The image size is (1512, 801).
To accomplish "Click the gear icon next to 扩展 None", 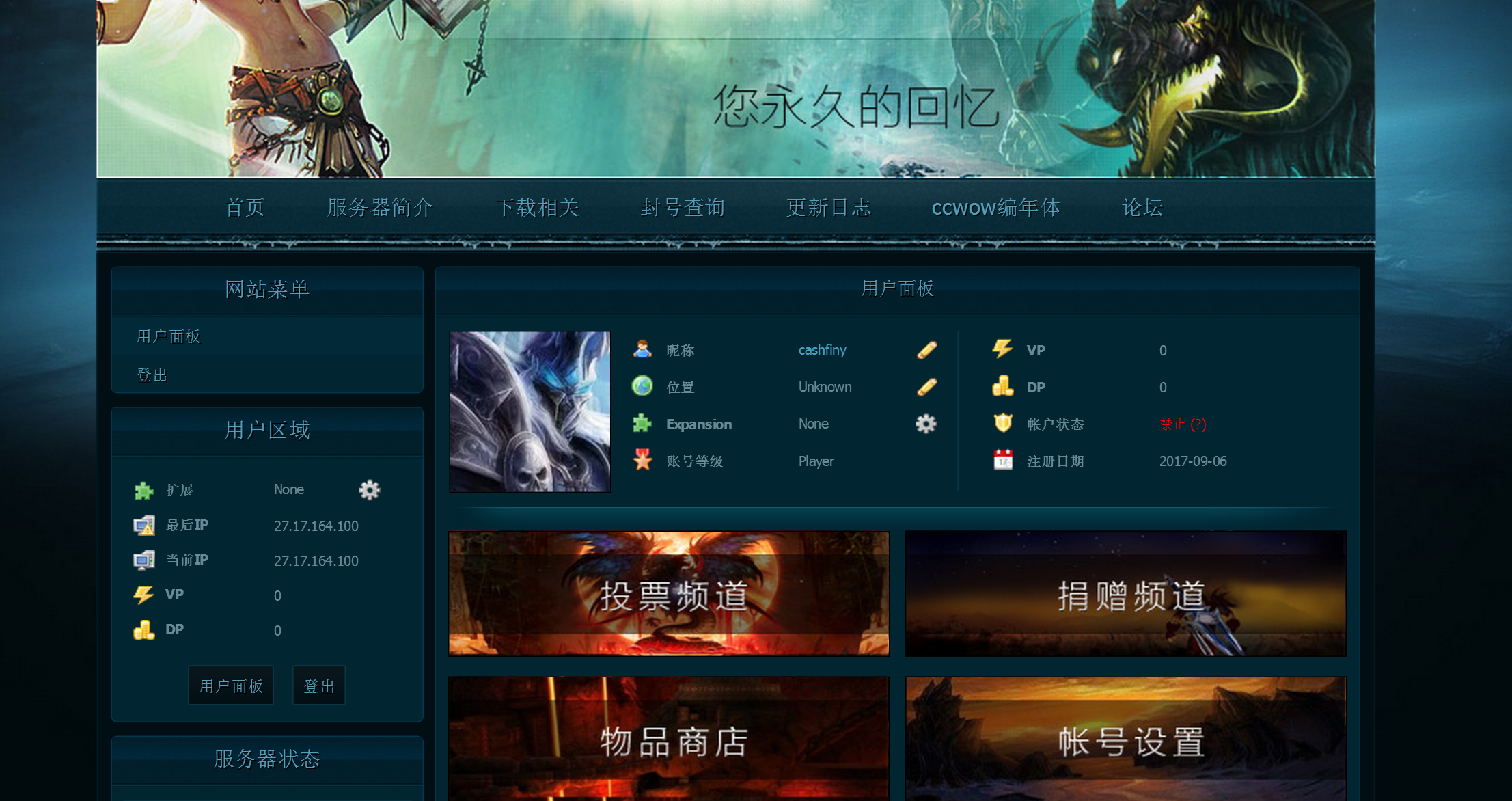I will [370, 490].
